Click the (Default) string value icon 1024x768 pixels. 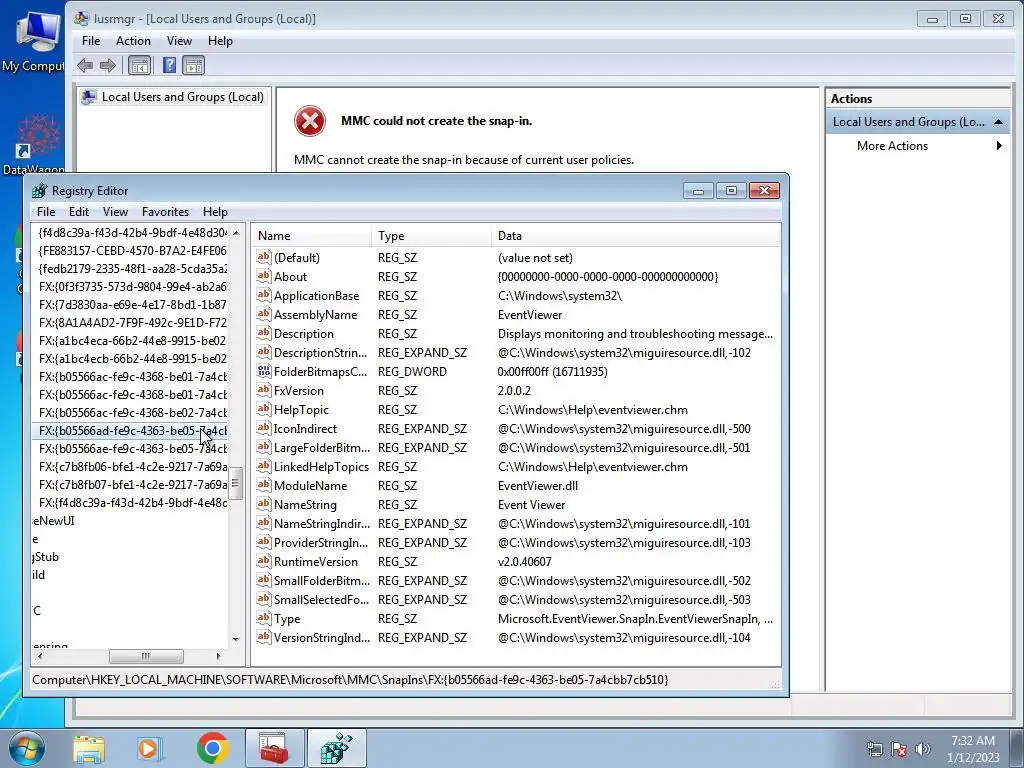tap(264, 257)
